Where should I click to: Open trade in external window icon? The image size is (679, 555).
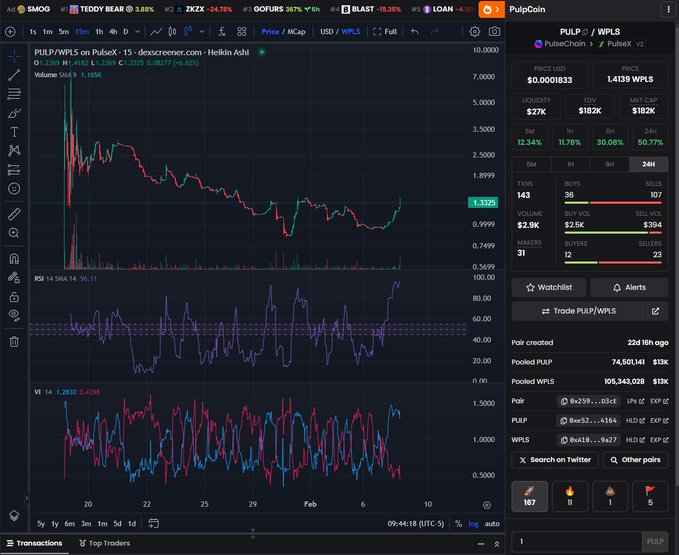pos(655,311)
